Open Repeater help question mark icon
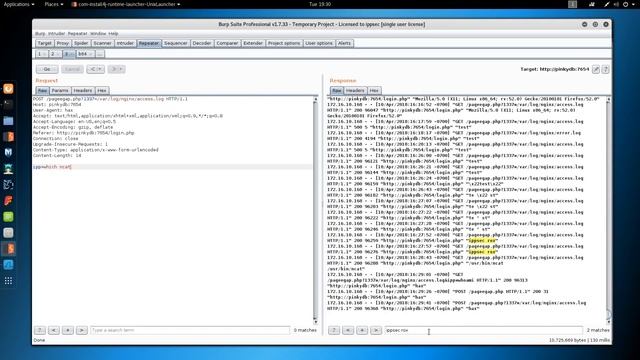The height and width of the screenshot is (360, 640). coord(605,69)
